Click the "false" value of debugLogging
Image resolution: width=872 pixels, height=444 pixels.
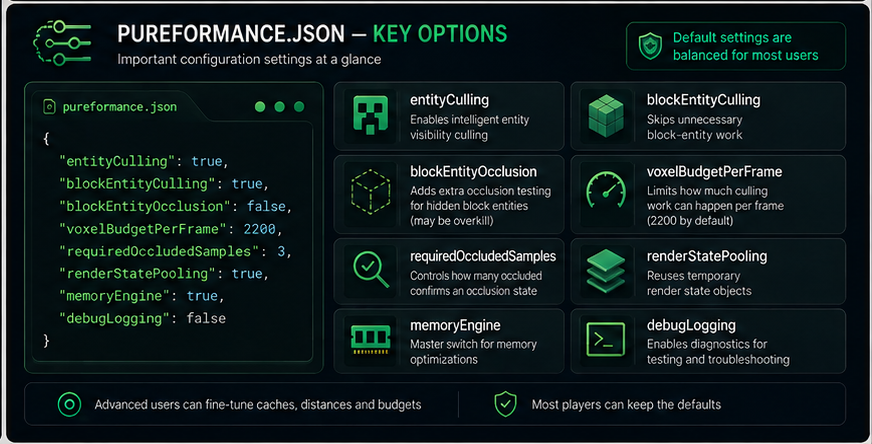pos(206,319)
